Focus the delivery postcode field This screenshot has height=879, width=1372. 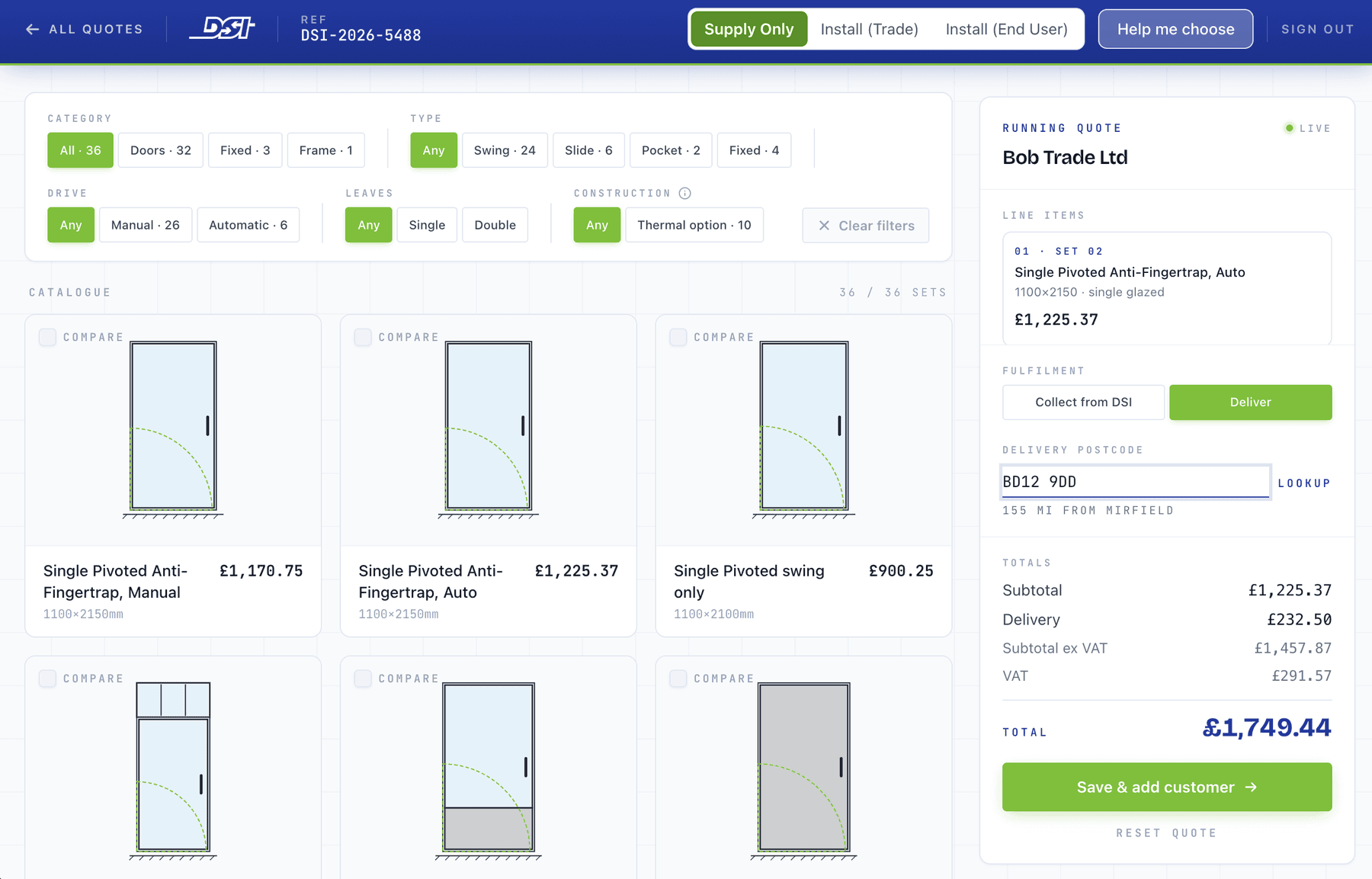point(1135,482)
